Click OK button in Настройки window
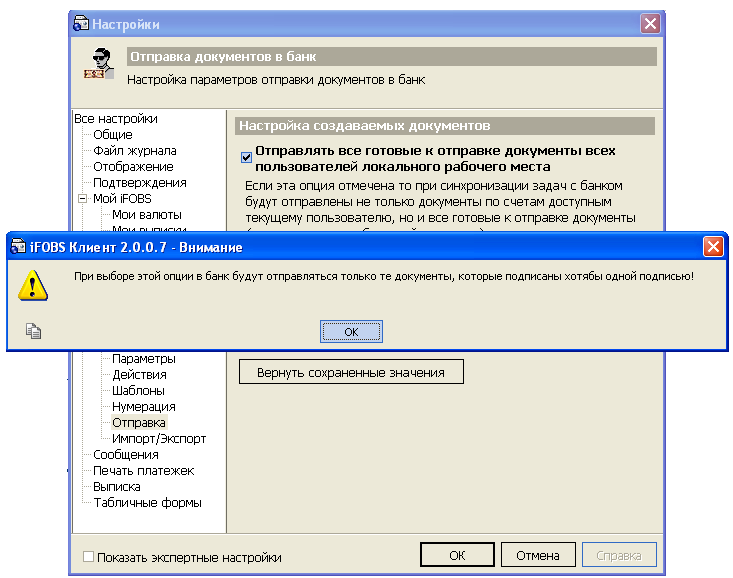This screenshot has width=733, height=578. pos(457,555)
